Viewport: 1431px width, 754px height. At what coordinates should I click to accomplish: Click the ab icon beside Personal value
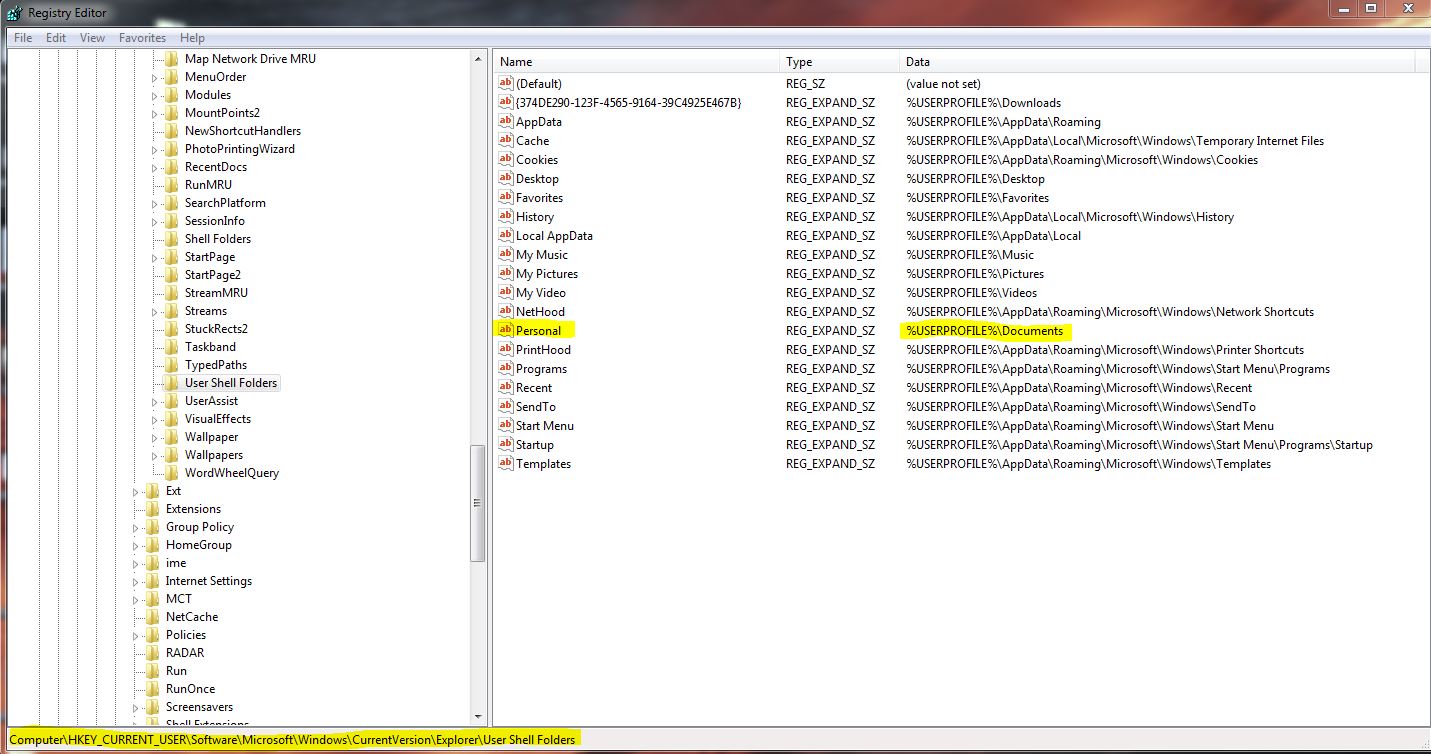point(505,330)
